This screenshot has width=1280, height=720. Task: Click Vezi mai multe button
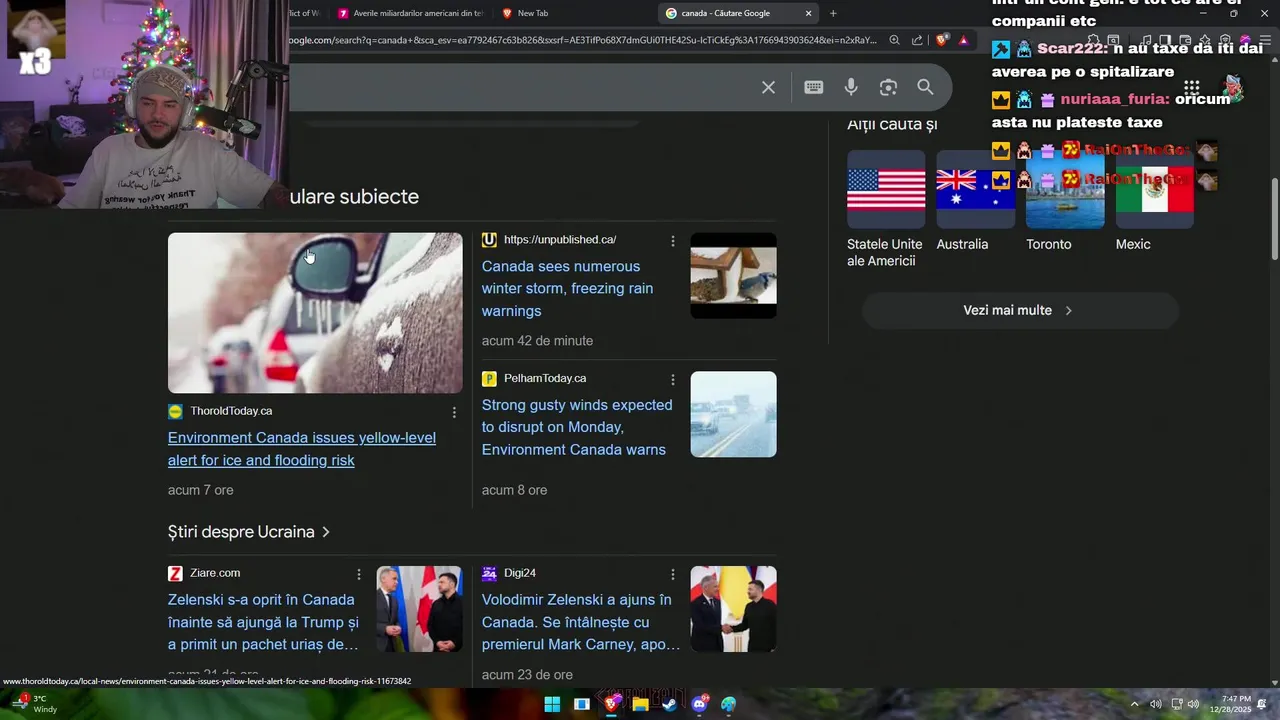[x=1020, y=310]
